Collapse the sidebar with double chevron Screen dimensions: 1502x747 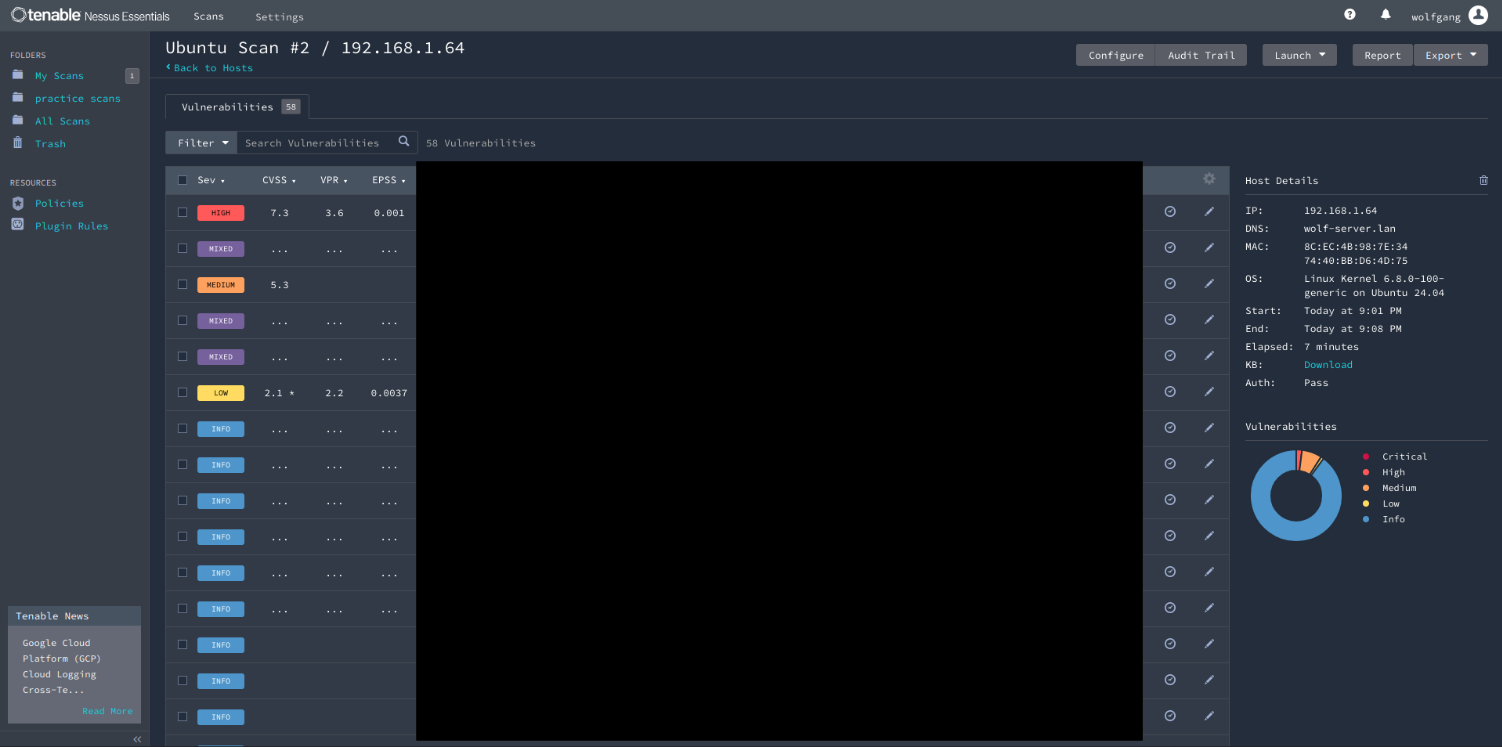137,739
